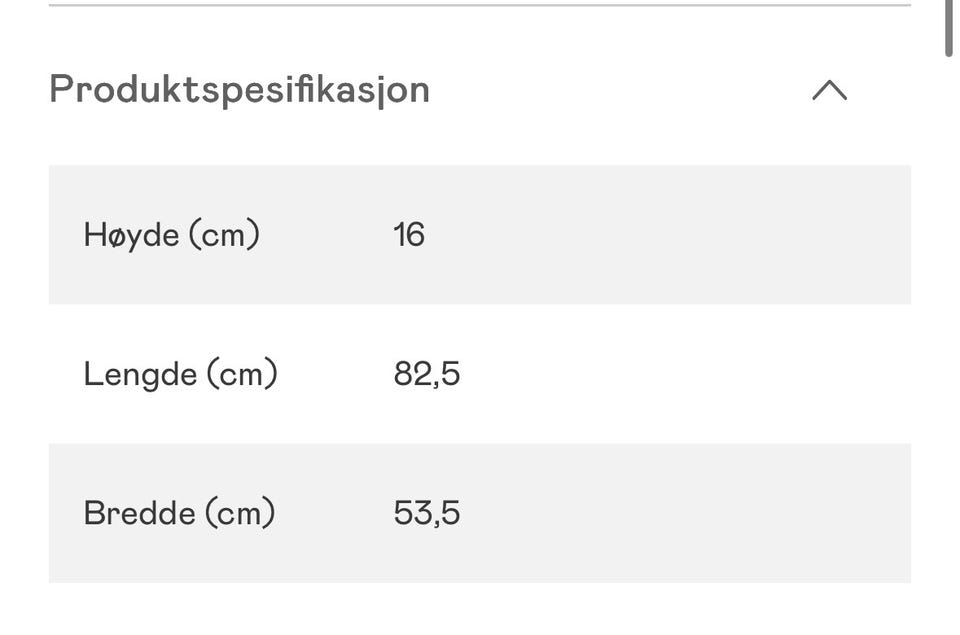
Task: Collapse the Produktspesifikasjon section chevron
Action: tap(829, 91)
